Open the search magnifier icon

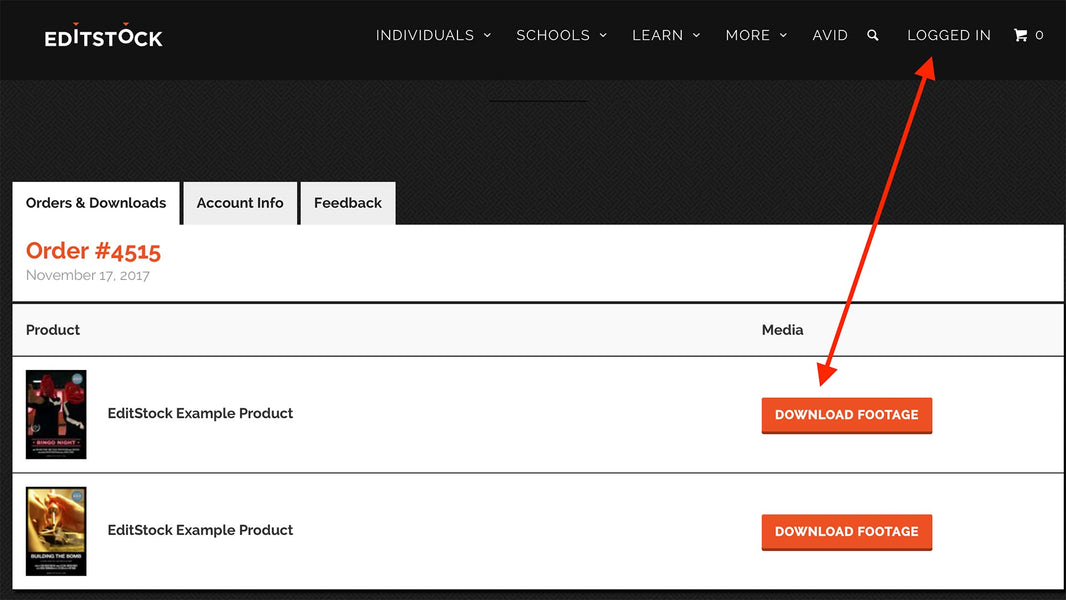point(873,35)
